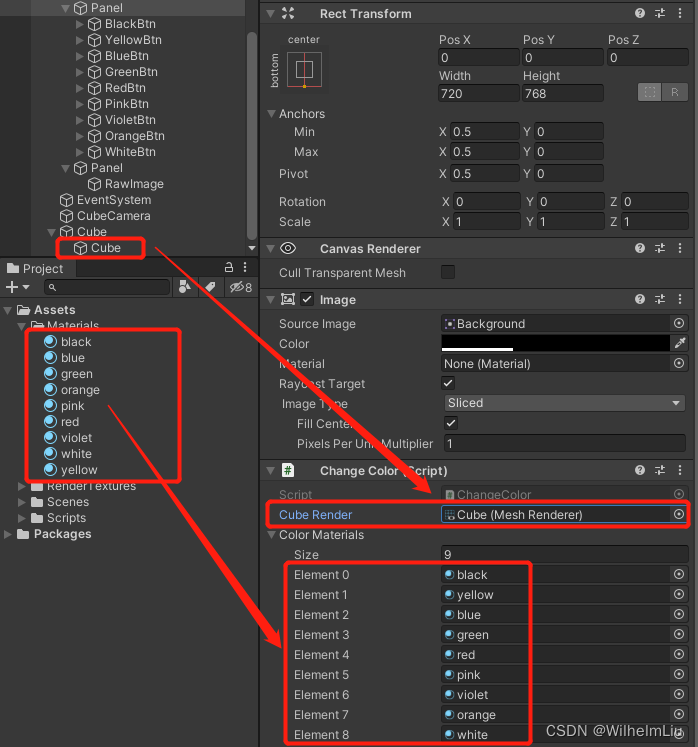Image resolution: width=698 pixels, height=747 pixels.
Task: Open Canvas Renderer three-dot menu
Action: pyautogui.click(x=680, y=248)
